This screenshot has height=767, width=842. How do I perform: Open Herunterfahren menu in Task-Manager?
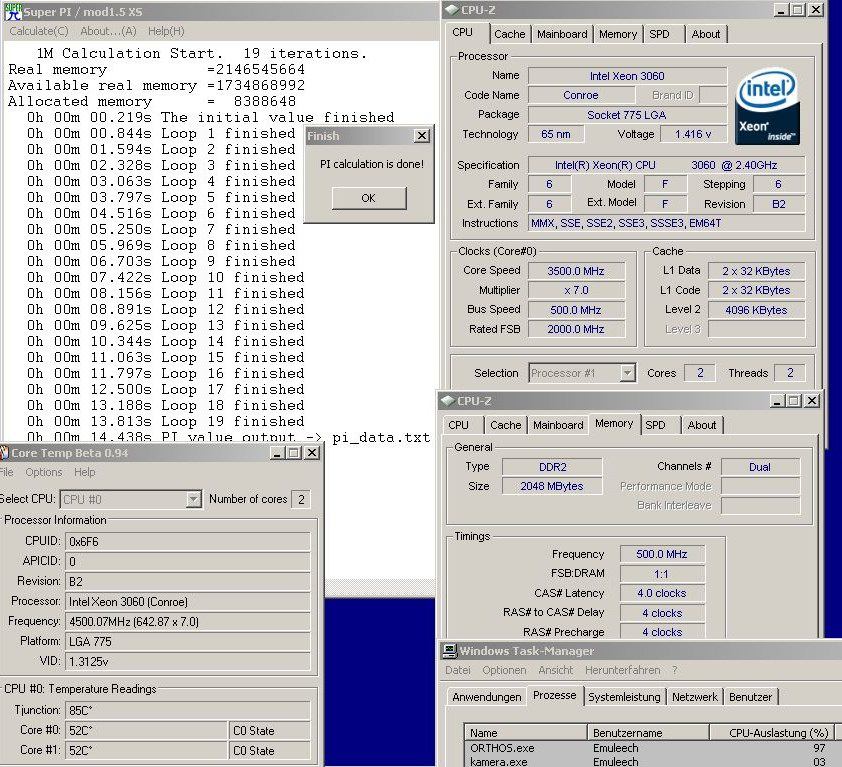(x=622, y=670)
